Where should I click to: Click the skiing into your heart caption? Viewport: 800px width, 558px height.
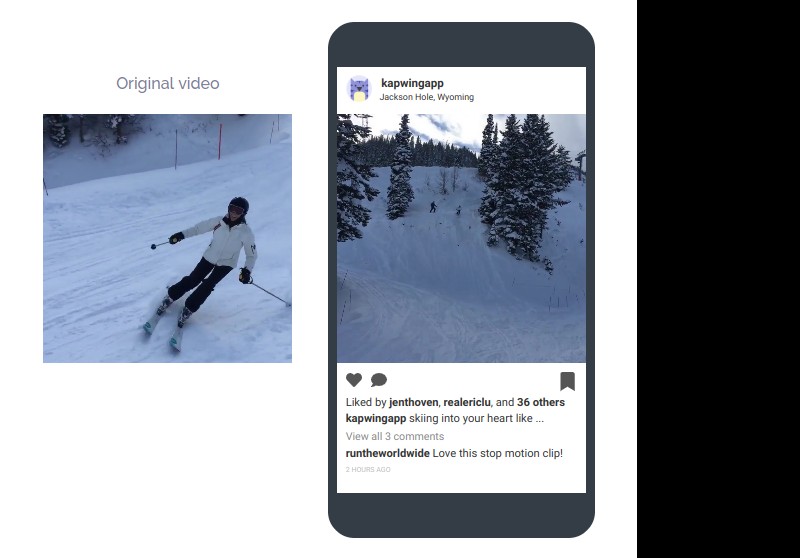tap(471, 419)
